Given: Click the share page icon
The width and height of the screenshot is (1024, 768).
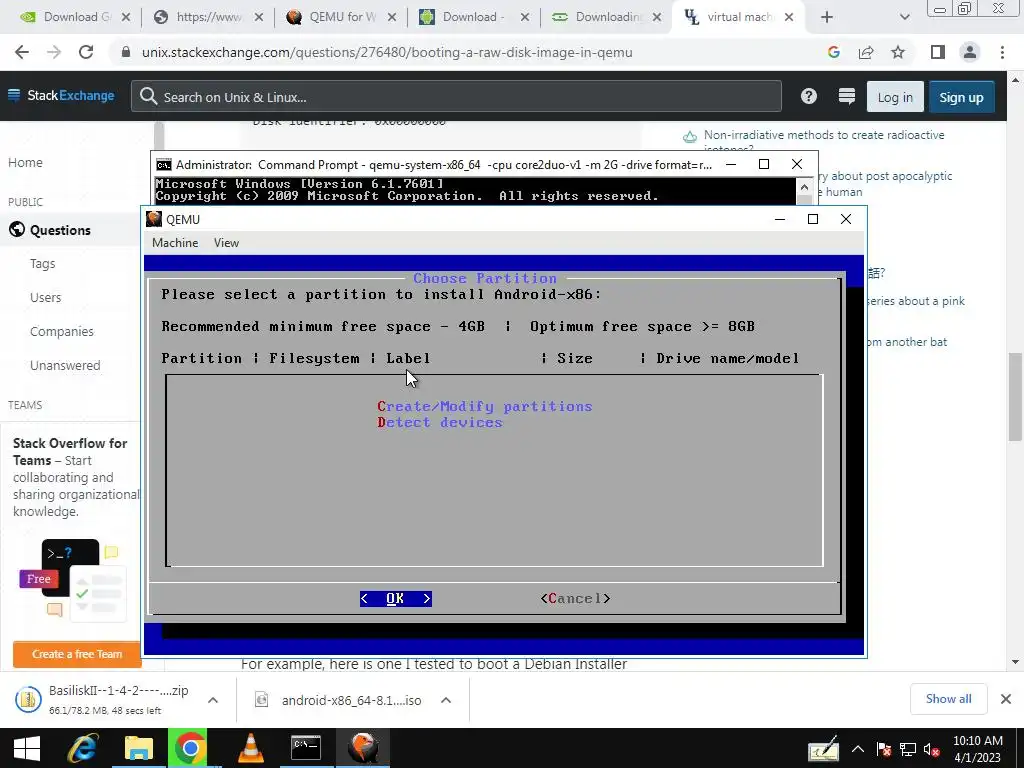Looking at the screenshot, I should tap(866, 52).
